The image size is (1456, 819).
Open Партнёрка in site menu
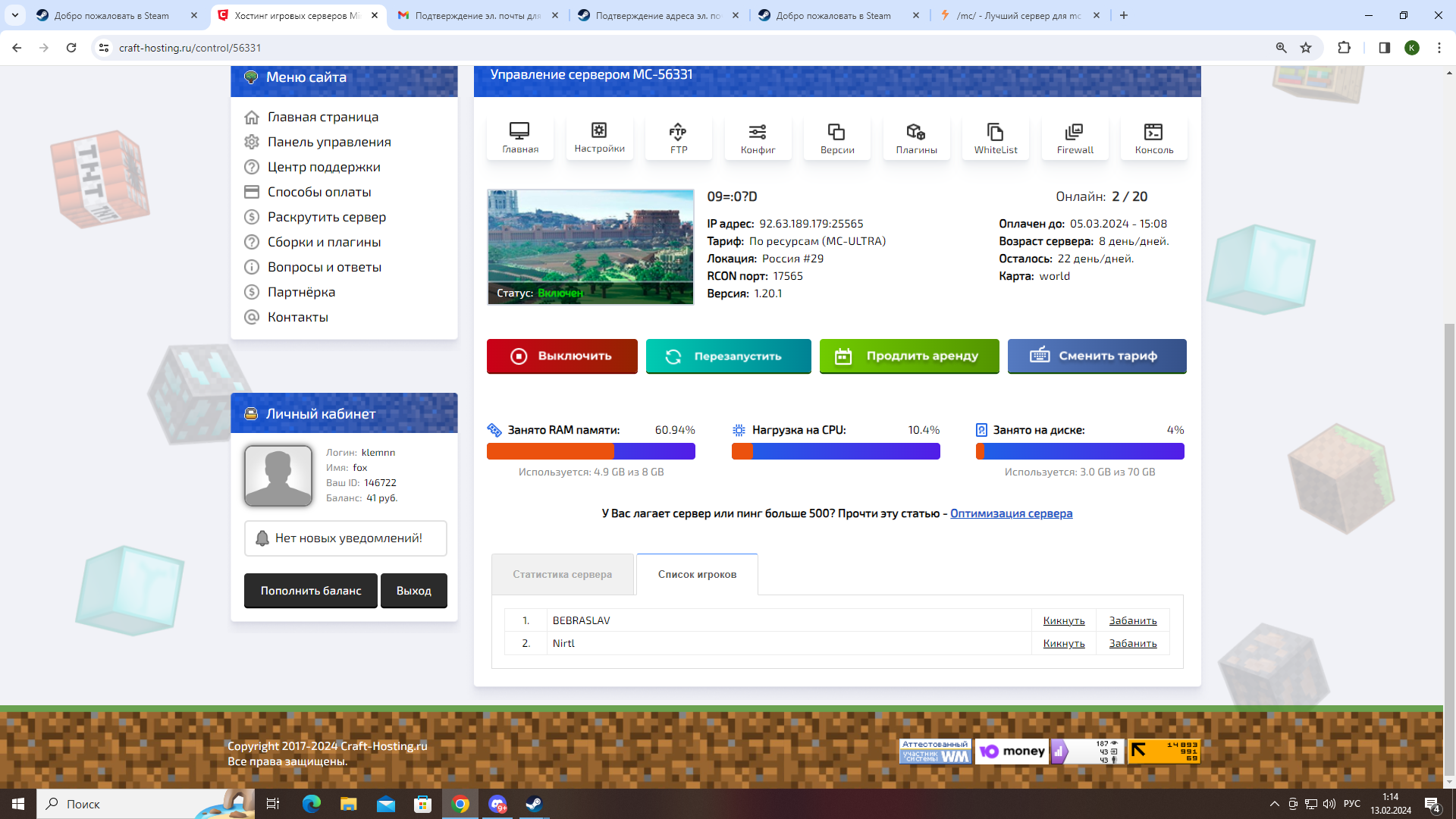point(301,292)
